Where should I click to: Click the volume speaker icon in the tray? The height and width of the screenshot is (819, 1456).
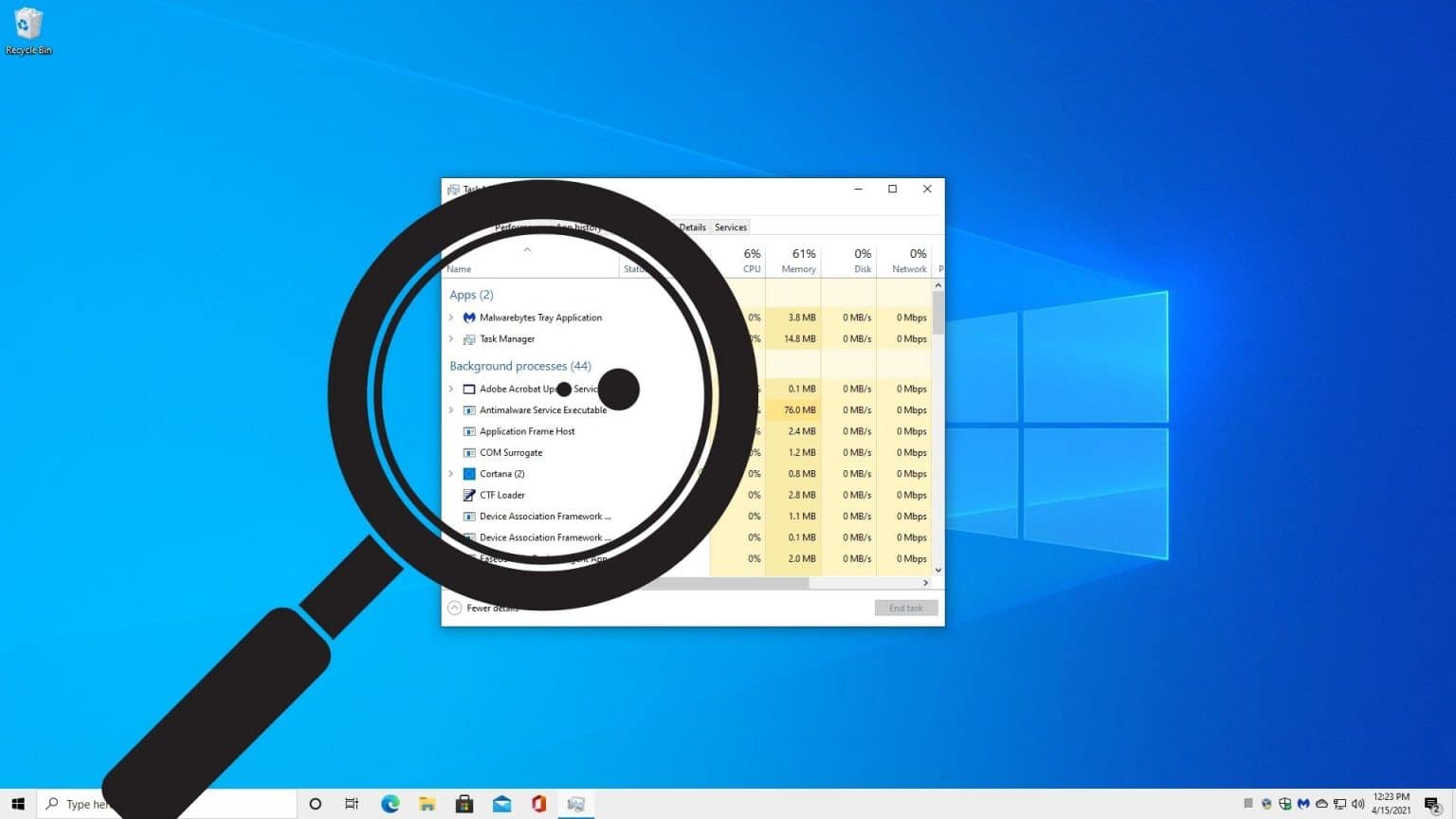point(1357,803)
